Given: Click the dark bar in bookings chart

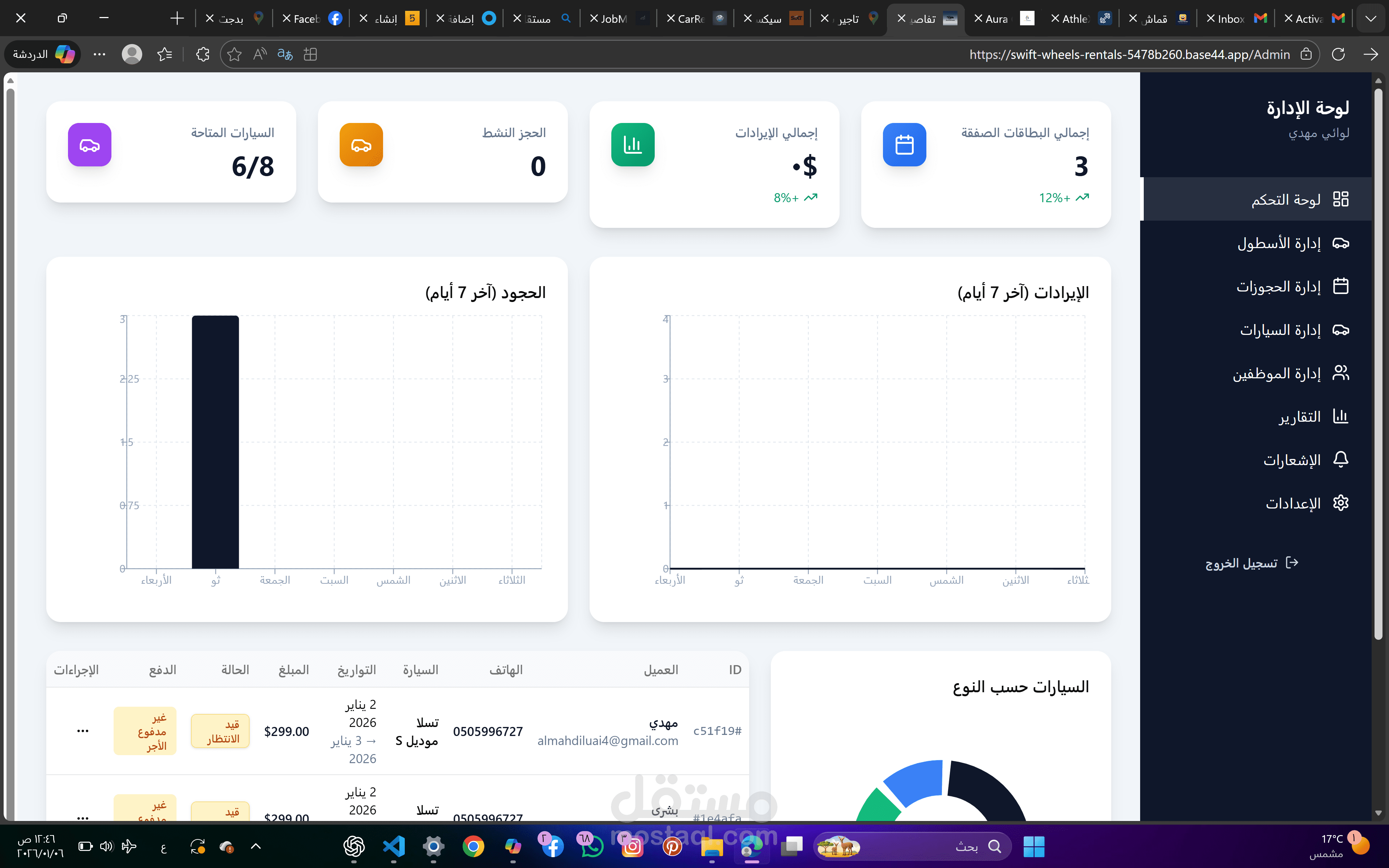Looking at the screenshot, I should click(x=215, y=442).
